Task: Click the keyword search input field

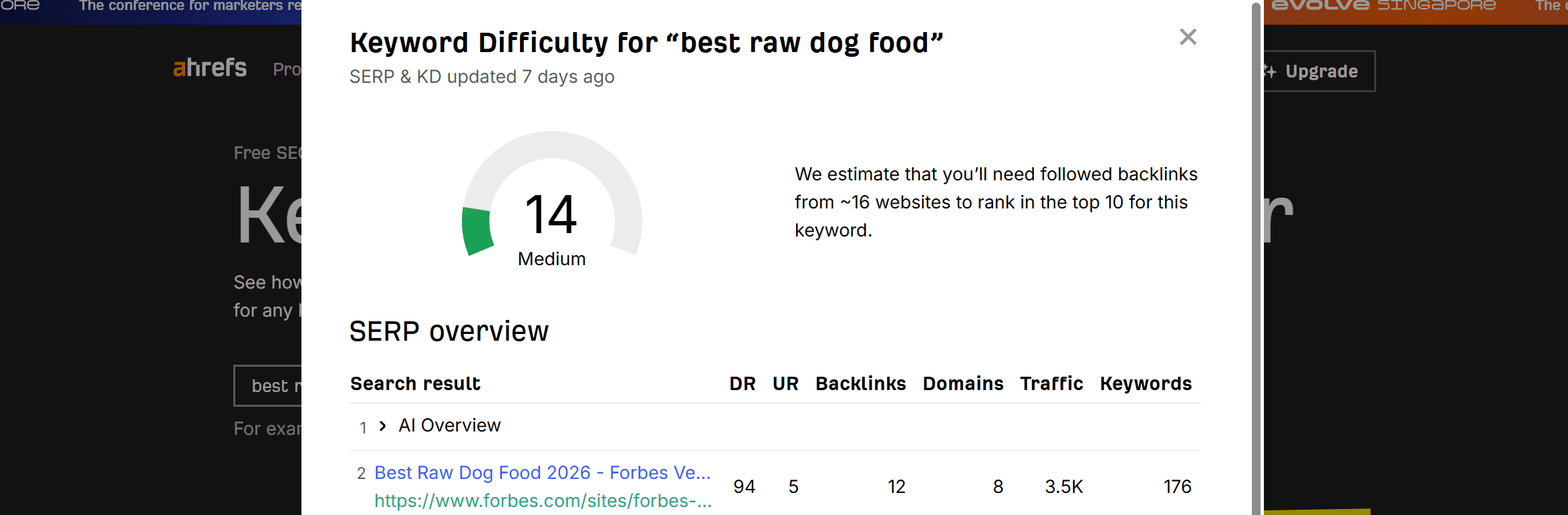Action: [x=269, y=385]
